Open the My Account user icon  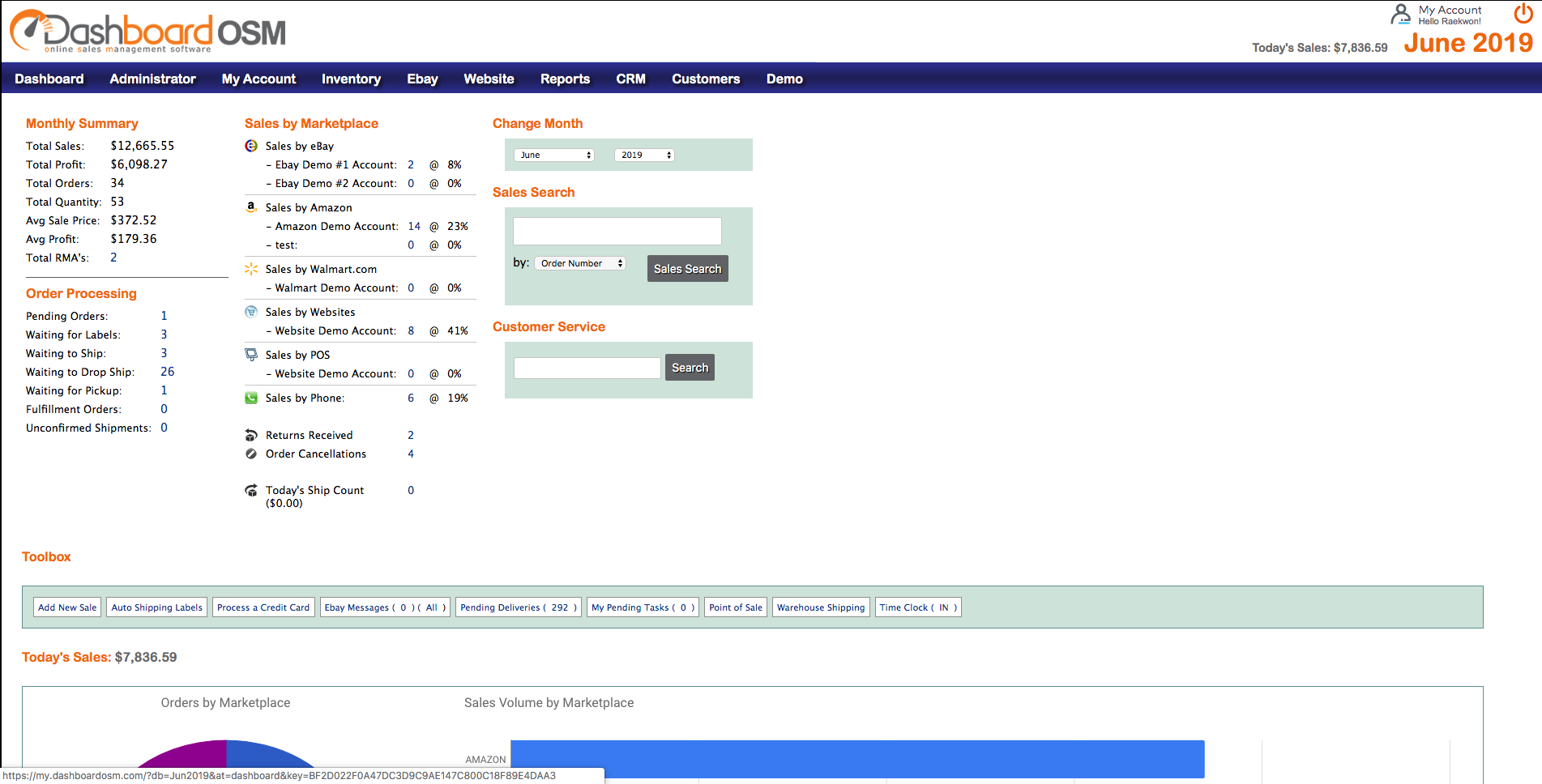(1400, 14)
